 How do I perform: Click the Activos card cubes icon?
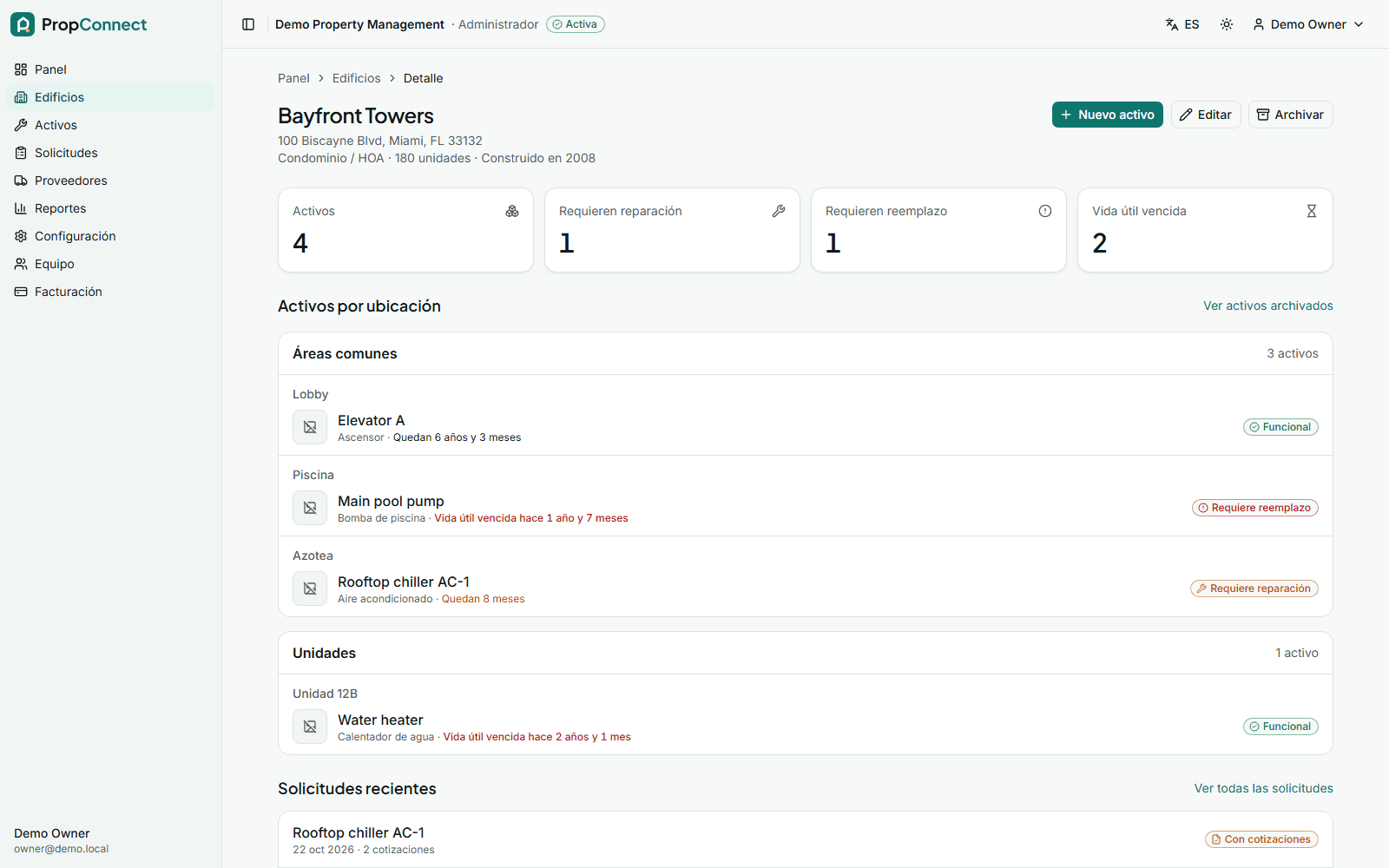(x=512, y=211)
